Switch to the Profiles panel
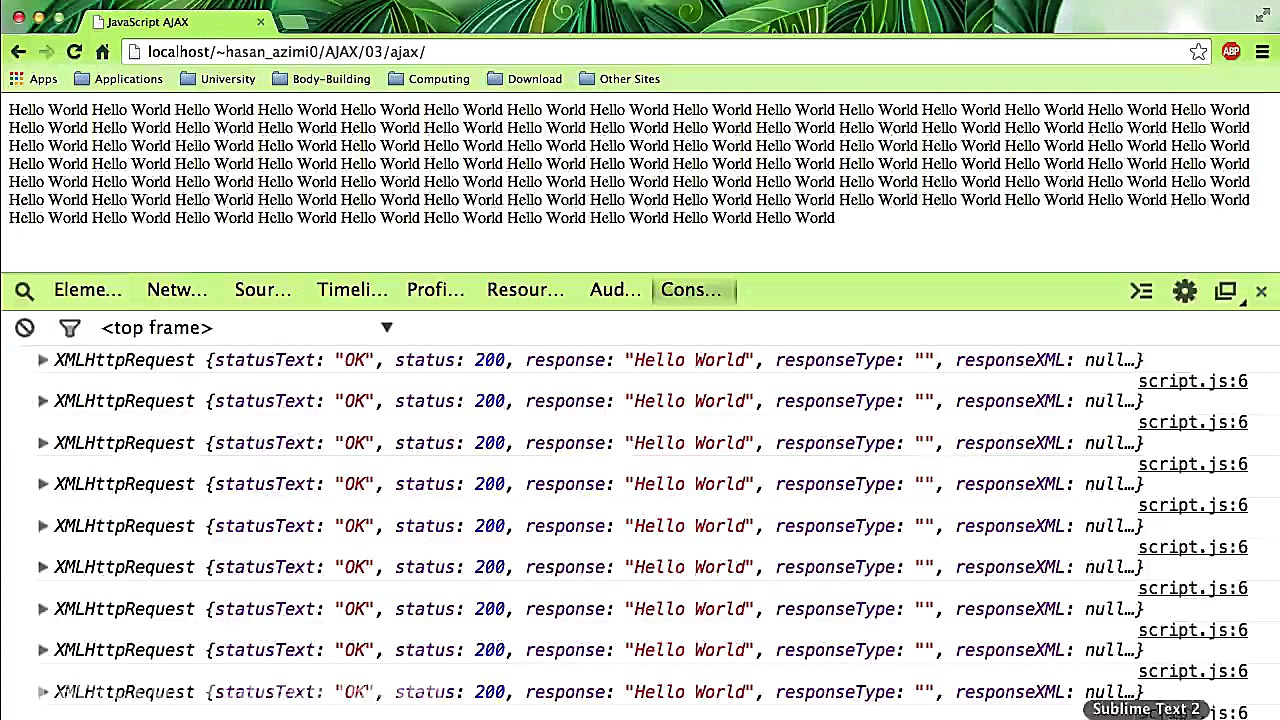The height and width of the screenshot is (720, 1280). (x=436, y=290)
